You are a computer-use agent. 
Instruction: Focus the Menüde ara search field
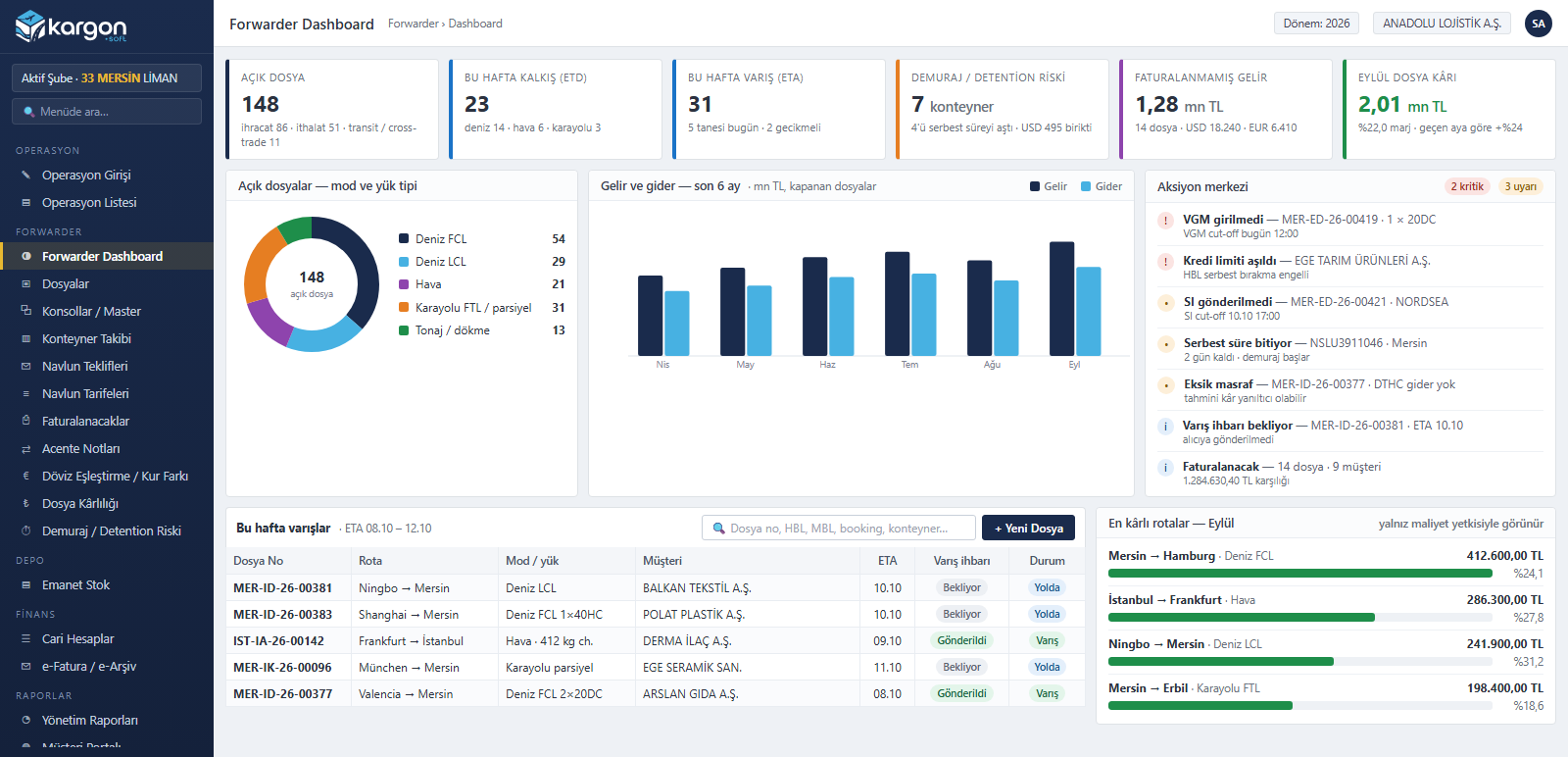click(x=107, y=112)
